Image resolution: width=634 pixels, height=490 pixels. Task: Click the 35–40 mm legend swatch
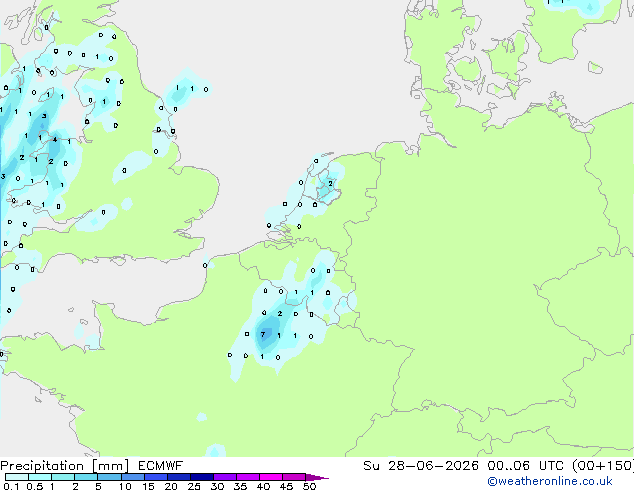[247, 477]
